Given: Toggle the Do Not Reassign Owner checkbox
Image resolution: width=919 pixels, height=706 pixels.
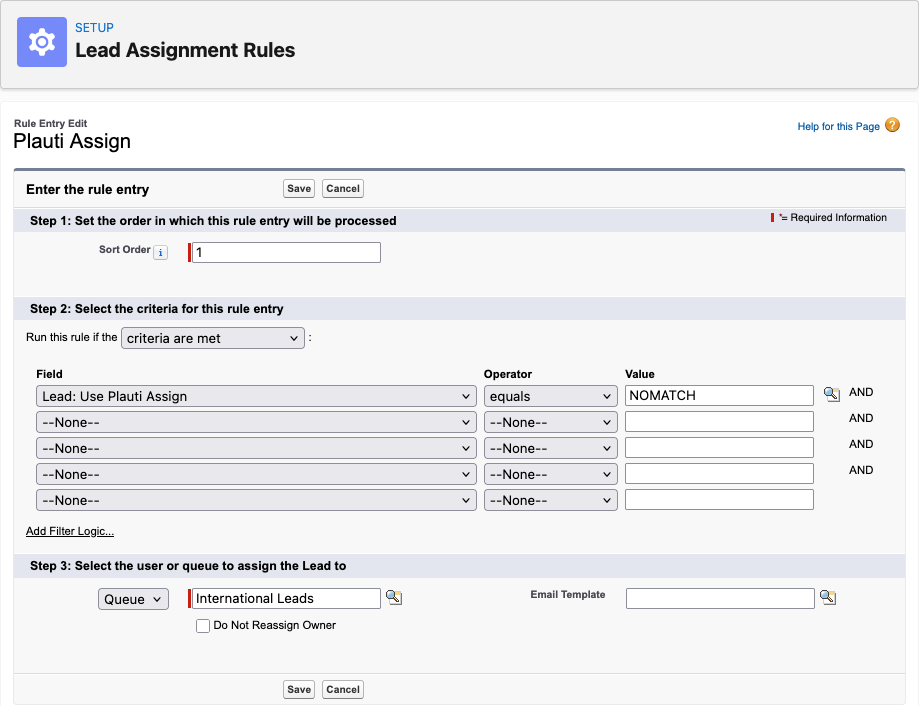Looking at the screenshot, I should (x=203, y=626).
